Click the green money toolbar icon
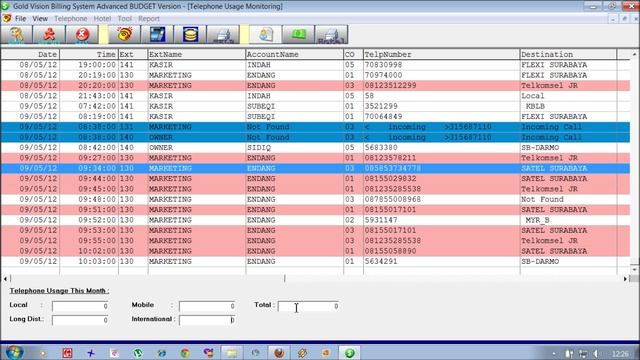The image size is (640, 360). tap(298, 35)
